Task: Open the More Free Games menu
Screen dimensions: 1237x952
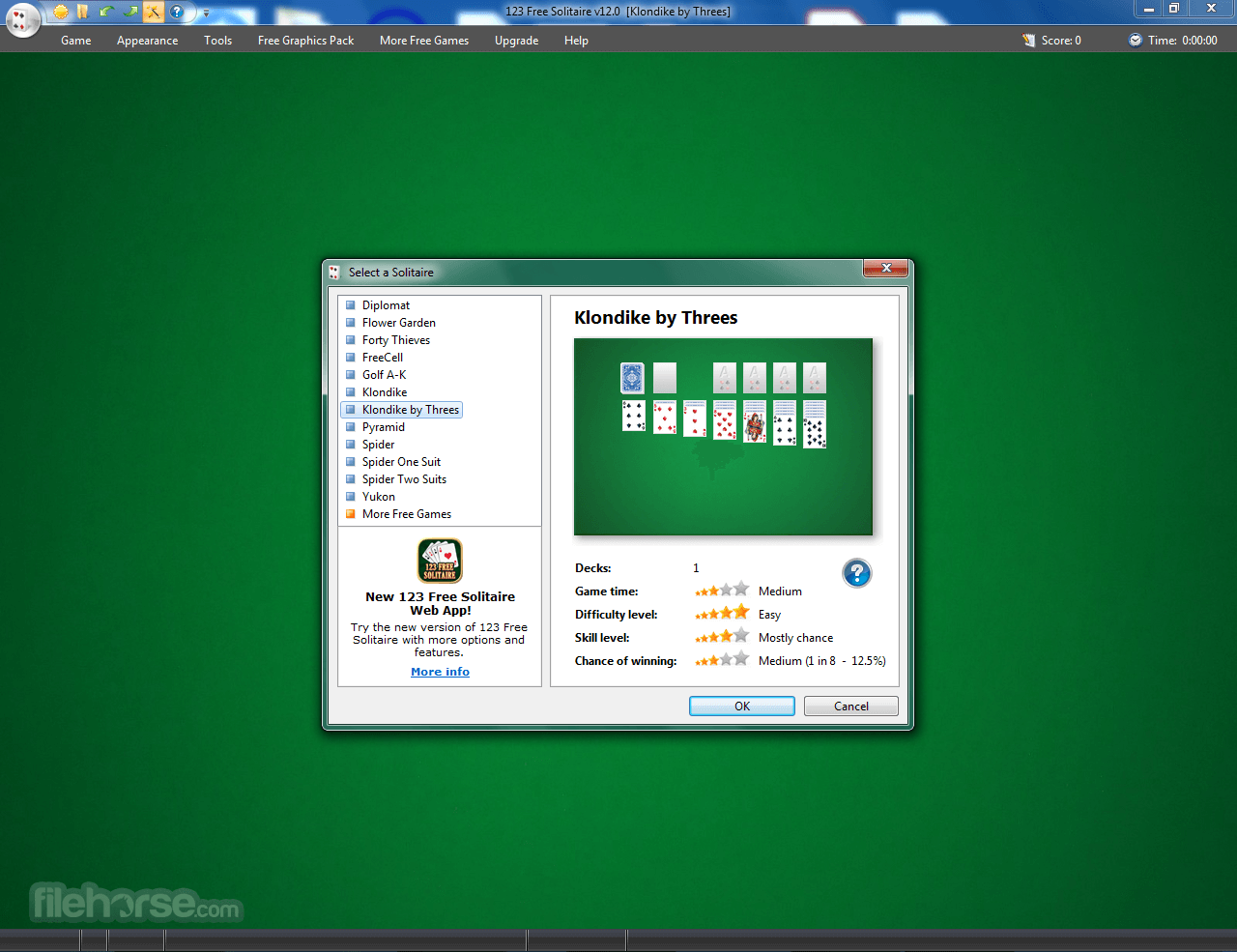Action: click(424, 41)
